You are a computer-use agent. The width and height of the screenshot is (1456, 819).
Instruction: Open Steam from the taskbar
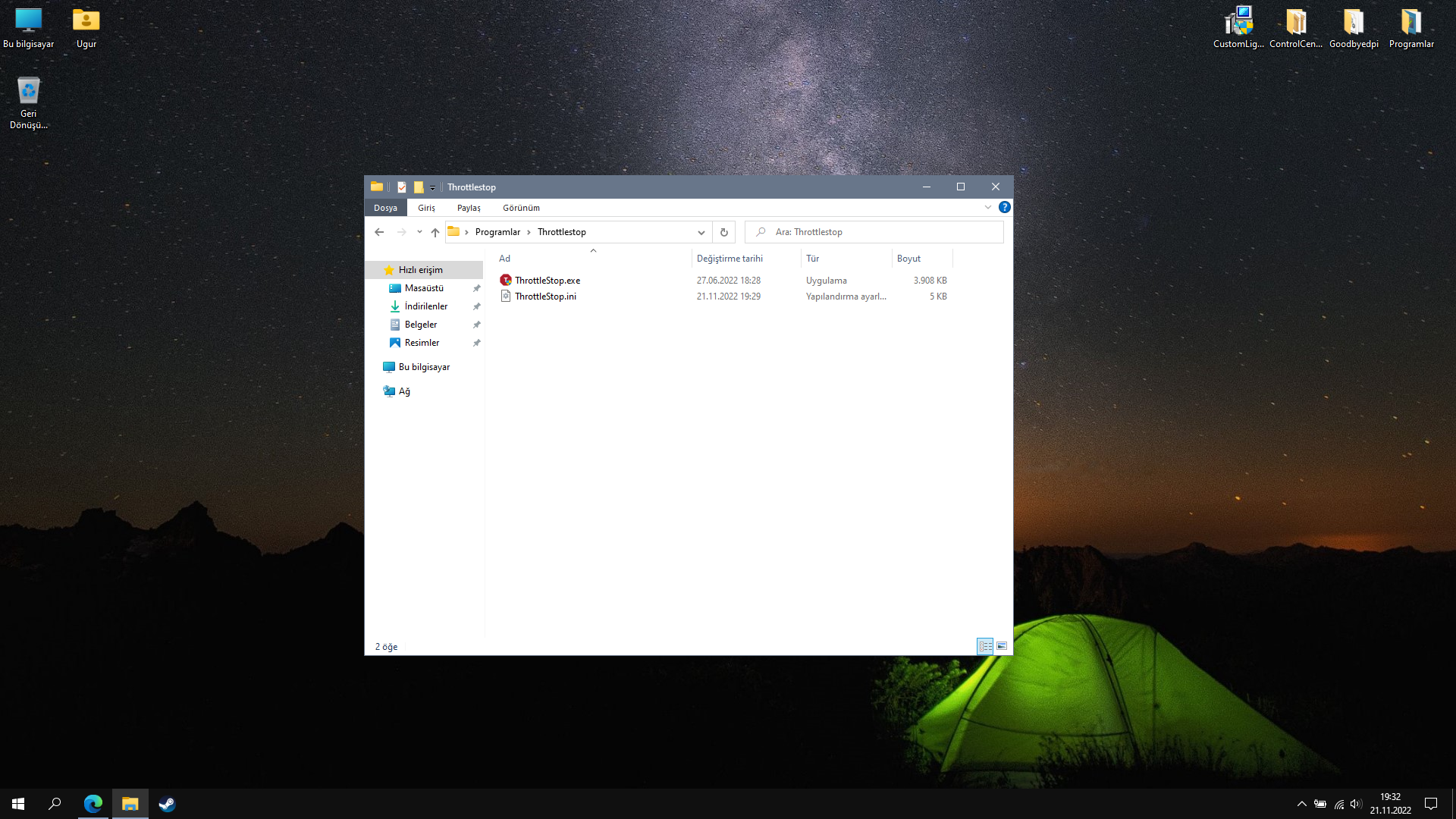coord(167,804)
